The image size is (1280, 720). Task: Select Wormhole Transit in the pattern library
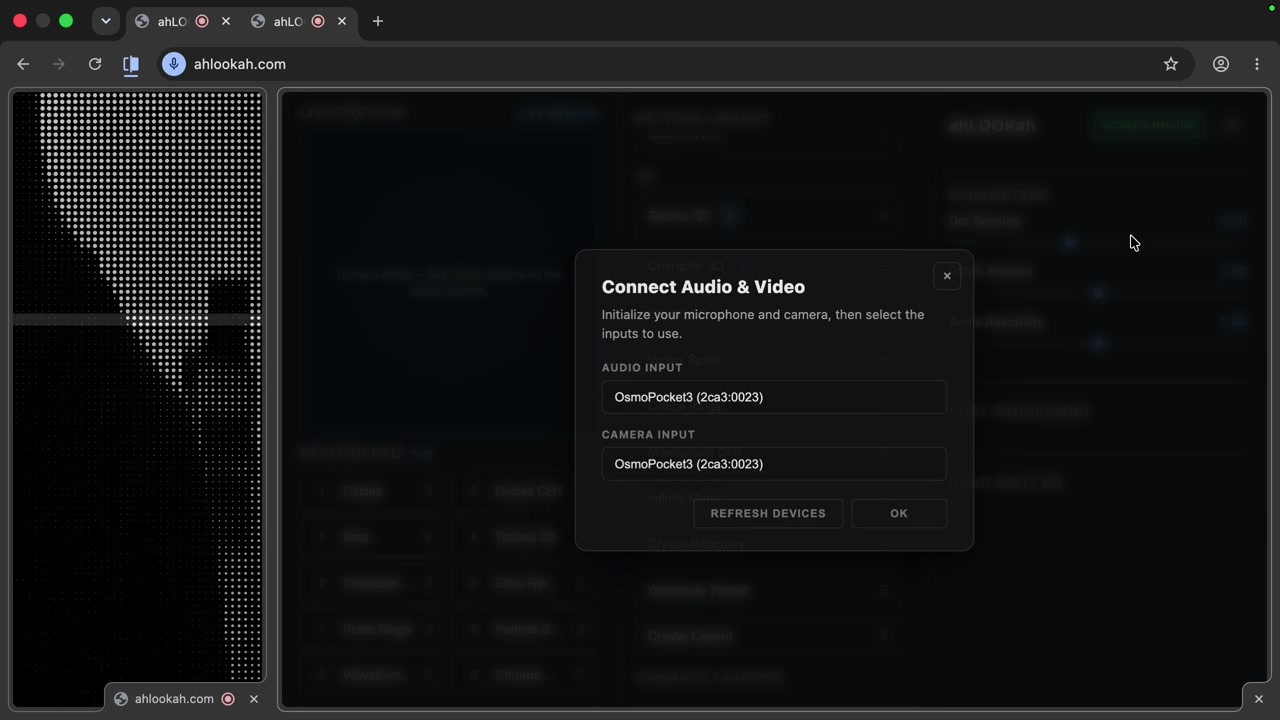click(x=768, y=590)
